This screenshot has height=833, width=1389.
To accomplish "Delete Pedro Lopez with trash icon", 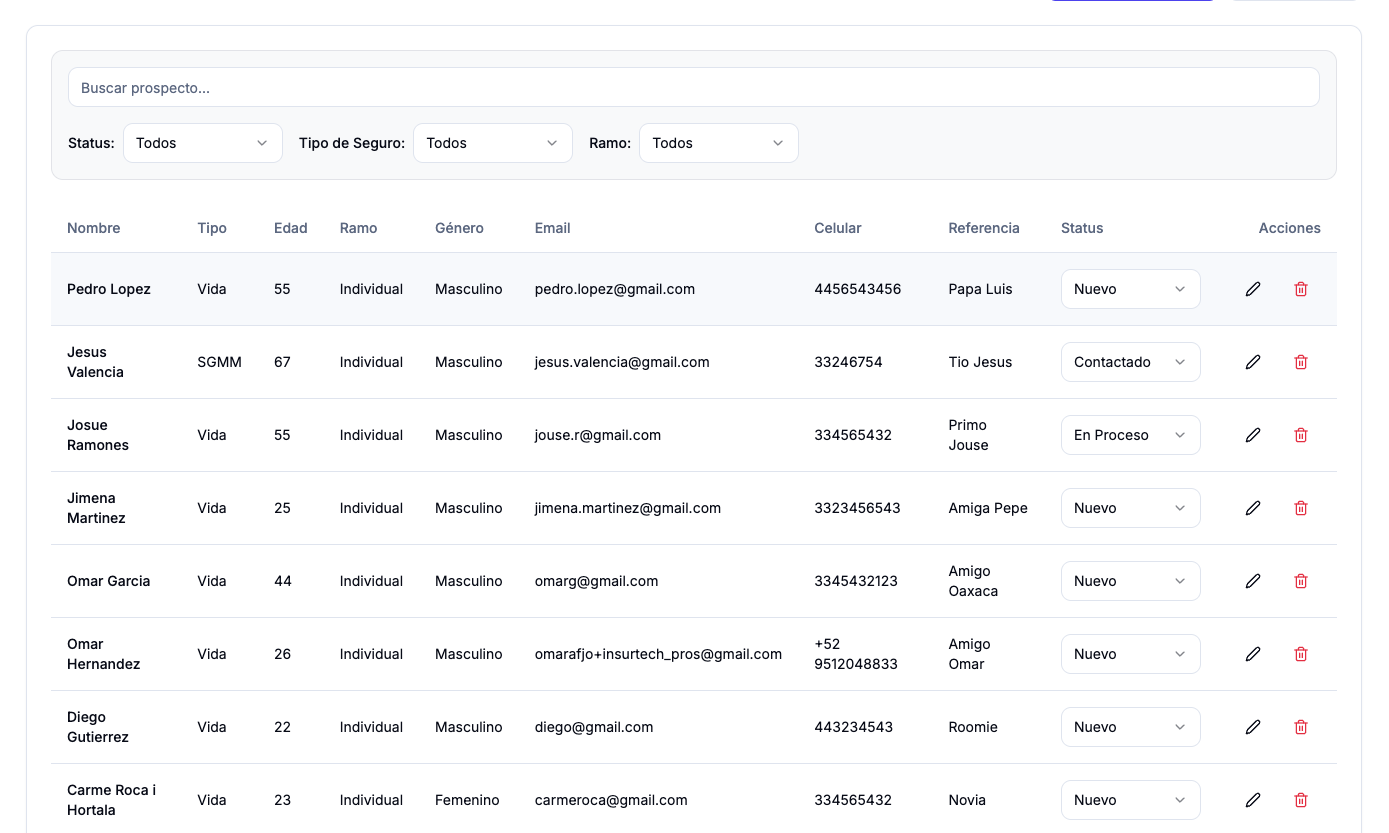I will [1301, 289].
